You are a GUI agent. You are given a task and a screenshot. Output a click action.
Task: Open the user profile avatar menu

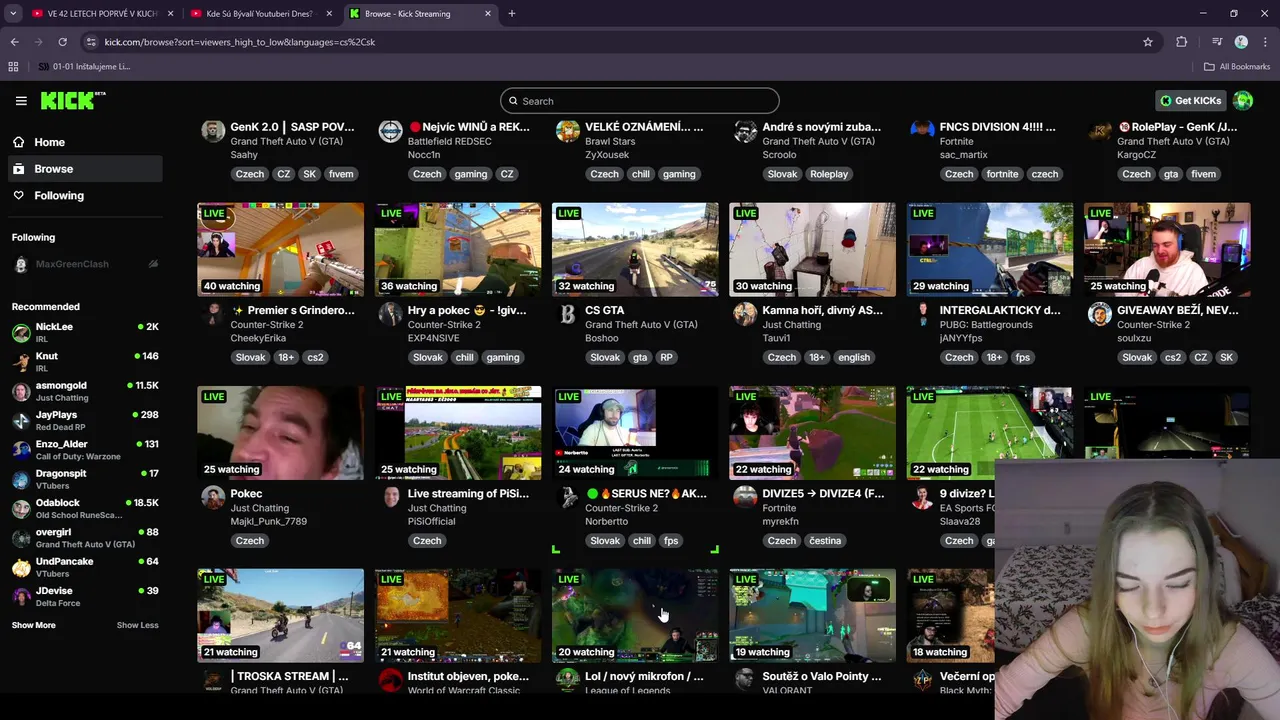click(1243, 101)
